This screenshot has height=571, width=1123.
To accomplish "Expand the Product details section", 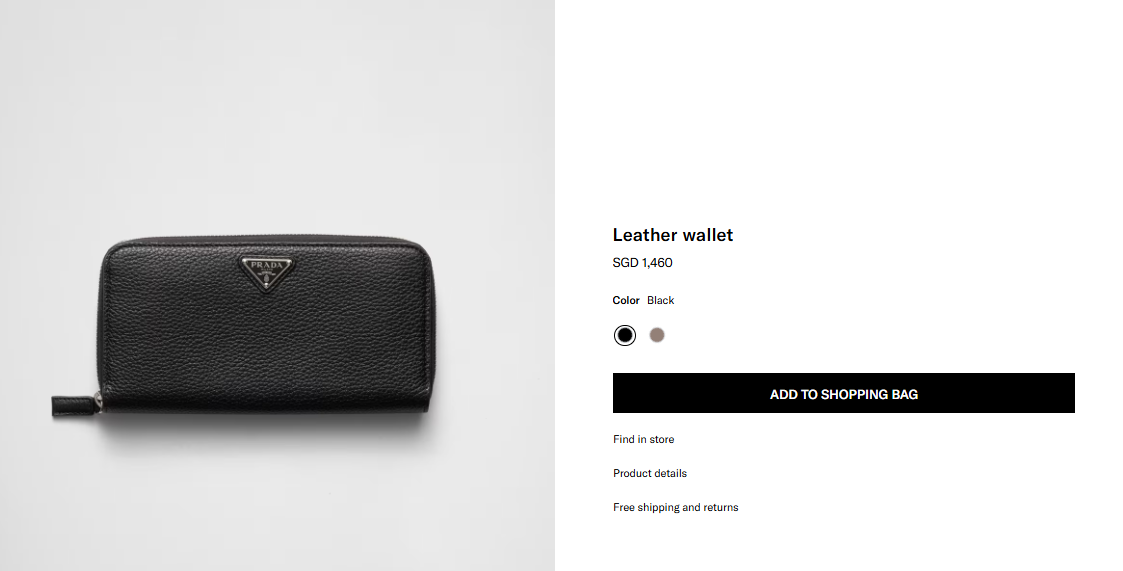I will pyautogui.click(x=650, y=473).
